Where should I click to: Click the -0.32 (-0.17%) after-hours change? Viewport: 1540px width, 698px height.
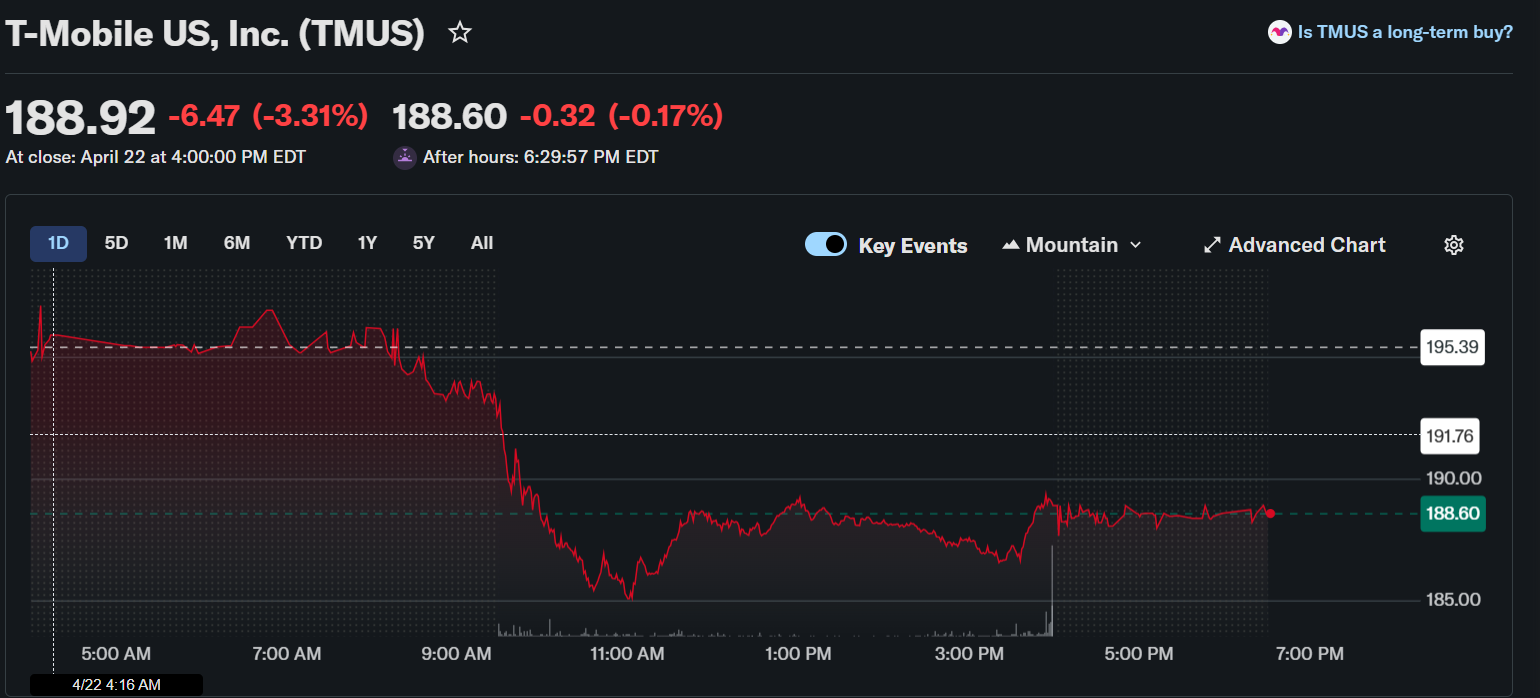click(621, 116)
